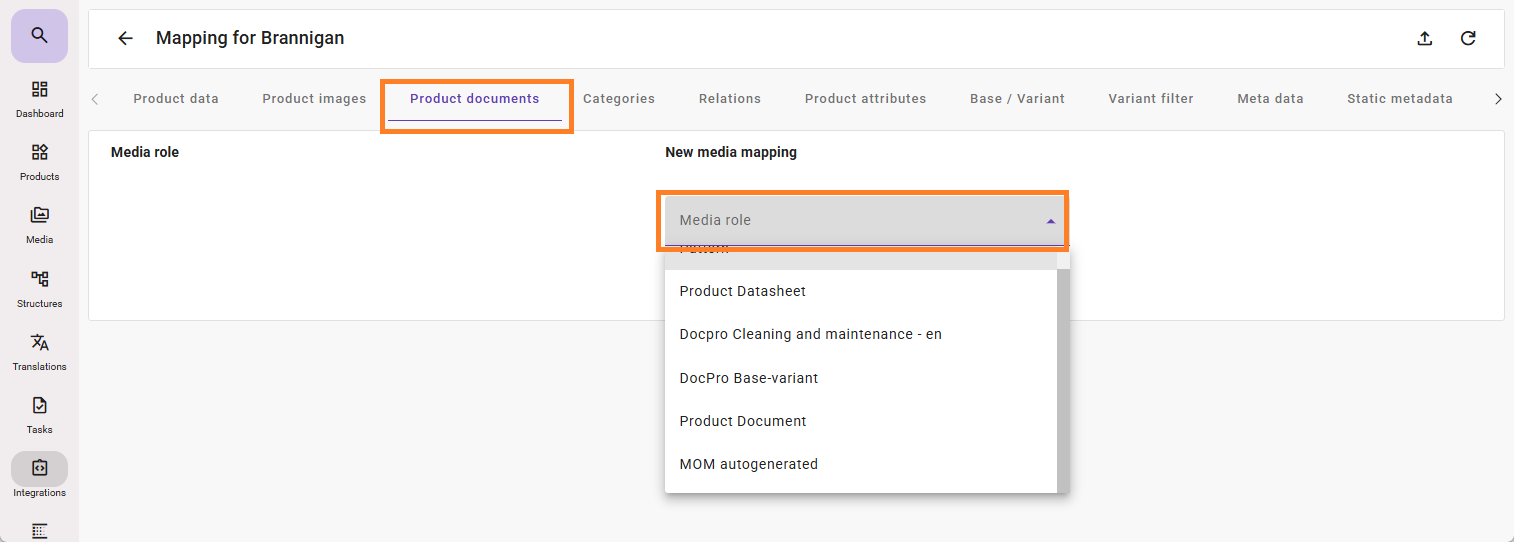Image resolution: width=1514 pixels, height=542 pixels.
Task: Switch to the Categories tab
Action: click(618, 99)
